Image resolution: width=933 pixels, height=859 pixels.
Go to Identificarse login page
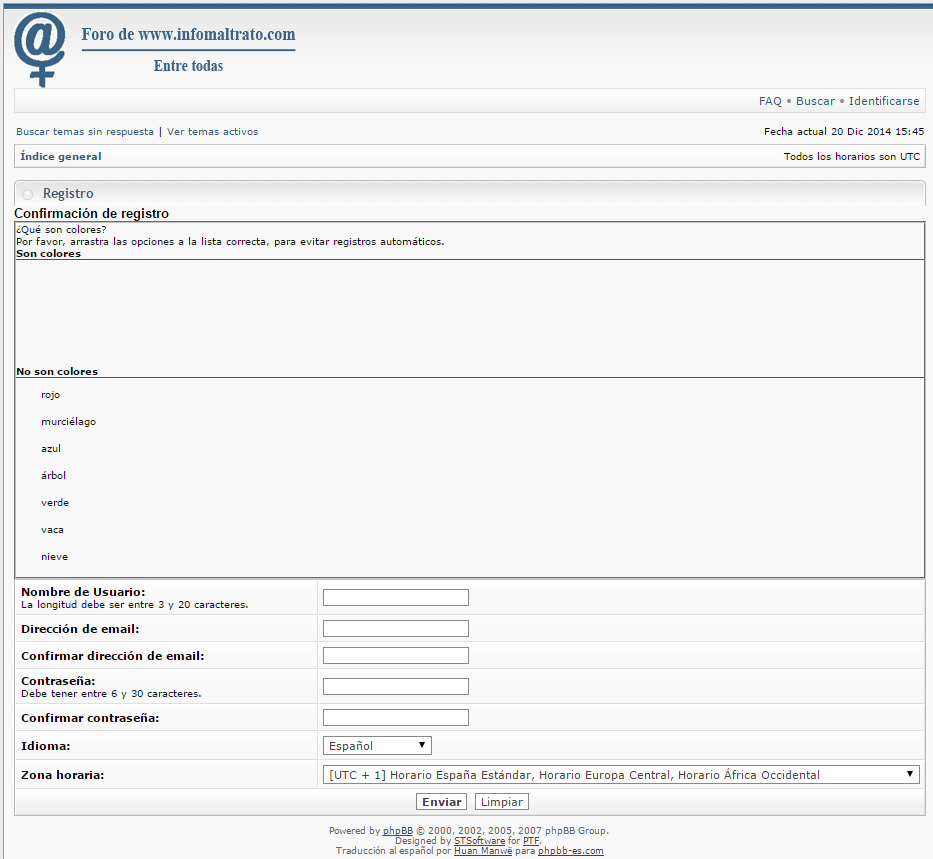coord(884,101)
